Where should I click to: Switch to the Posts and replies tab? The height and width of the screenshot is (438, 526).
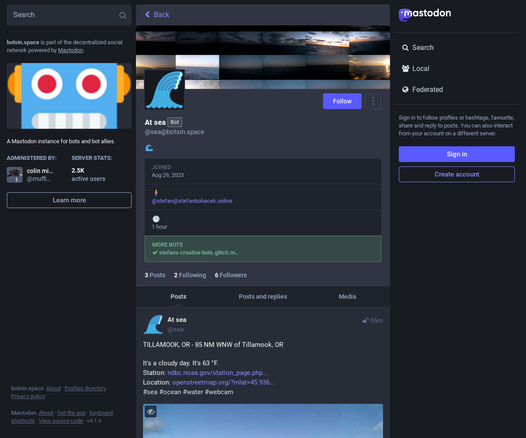point(263,296)
